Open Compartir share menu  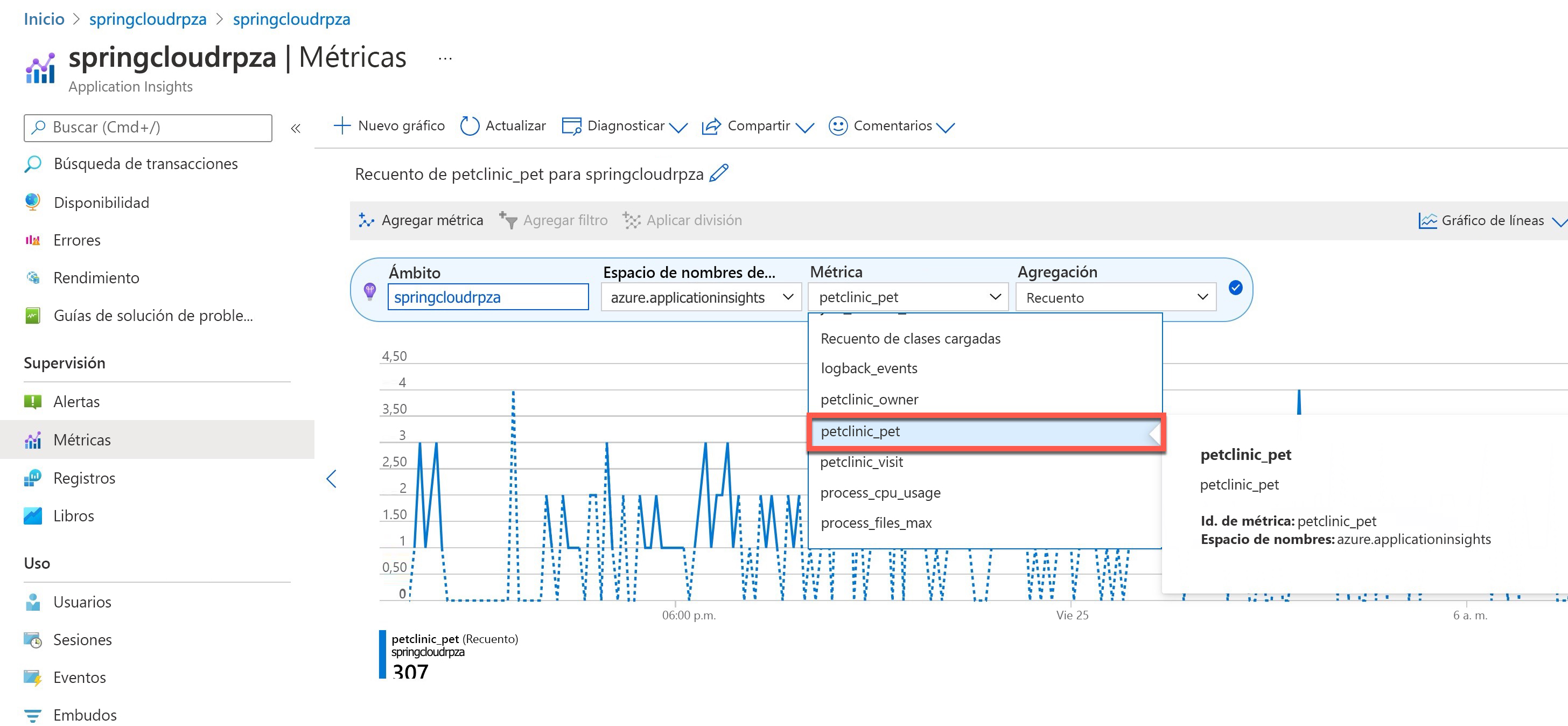pyautogui.click(x=757, y=126)
